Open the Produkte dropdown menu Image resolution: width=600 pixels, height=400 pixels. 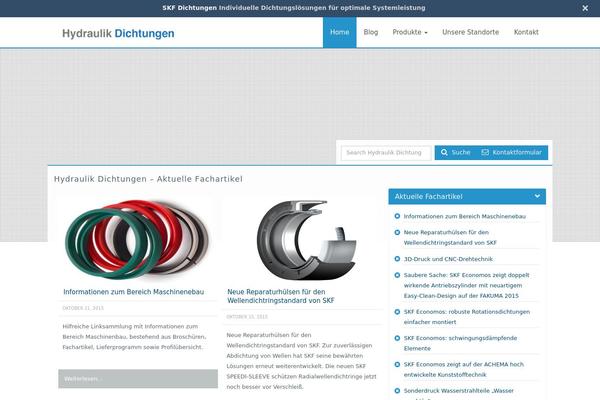410,32
